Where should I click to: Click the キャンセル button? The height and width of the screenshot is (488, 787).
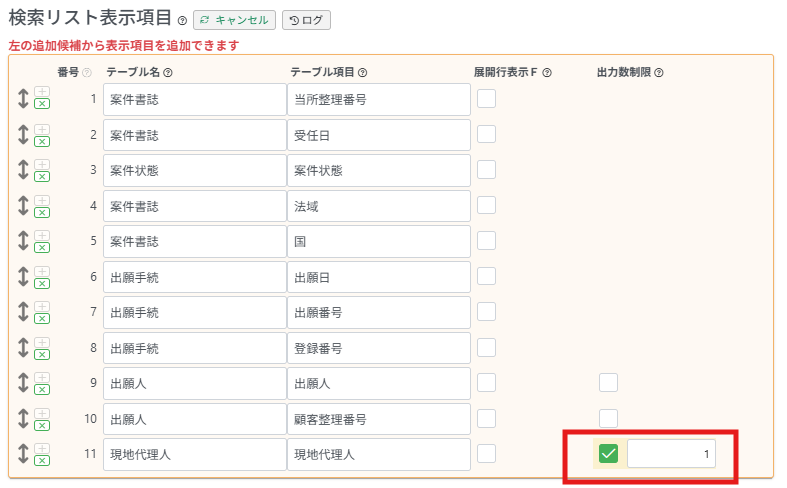(234, 20)
